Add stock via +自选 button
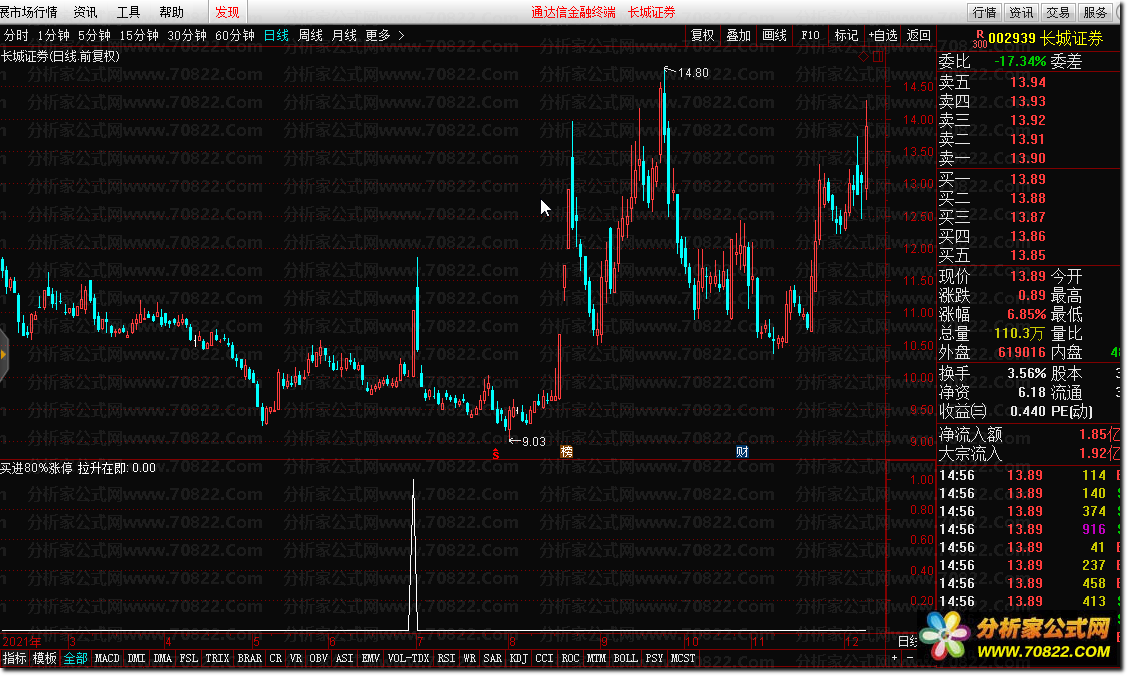This screenshot has height=676, width=1129. (x=883, y=35)
